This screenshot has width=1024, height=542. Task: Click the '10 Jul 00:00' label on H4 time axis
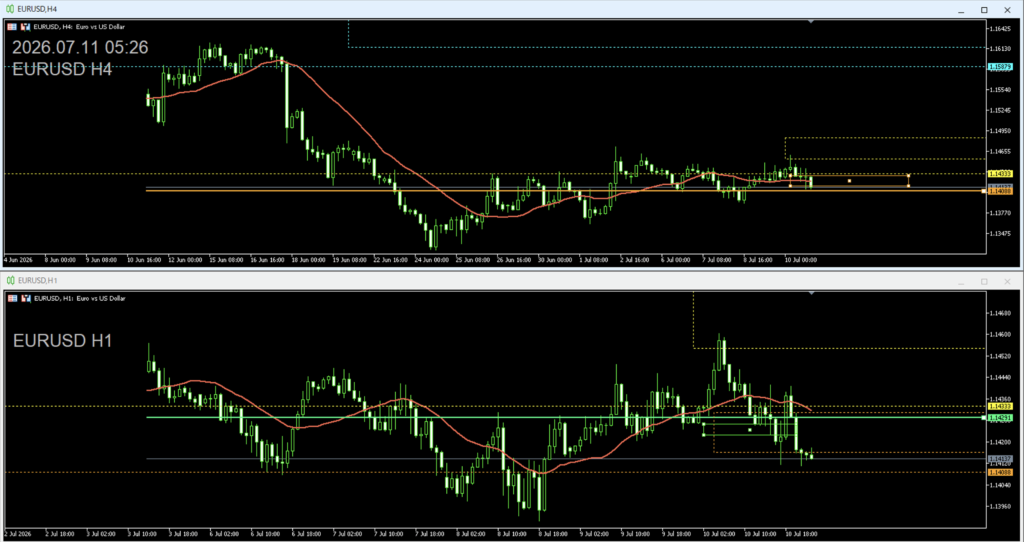tap(800, 260)
